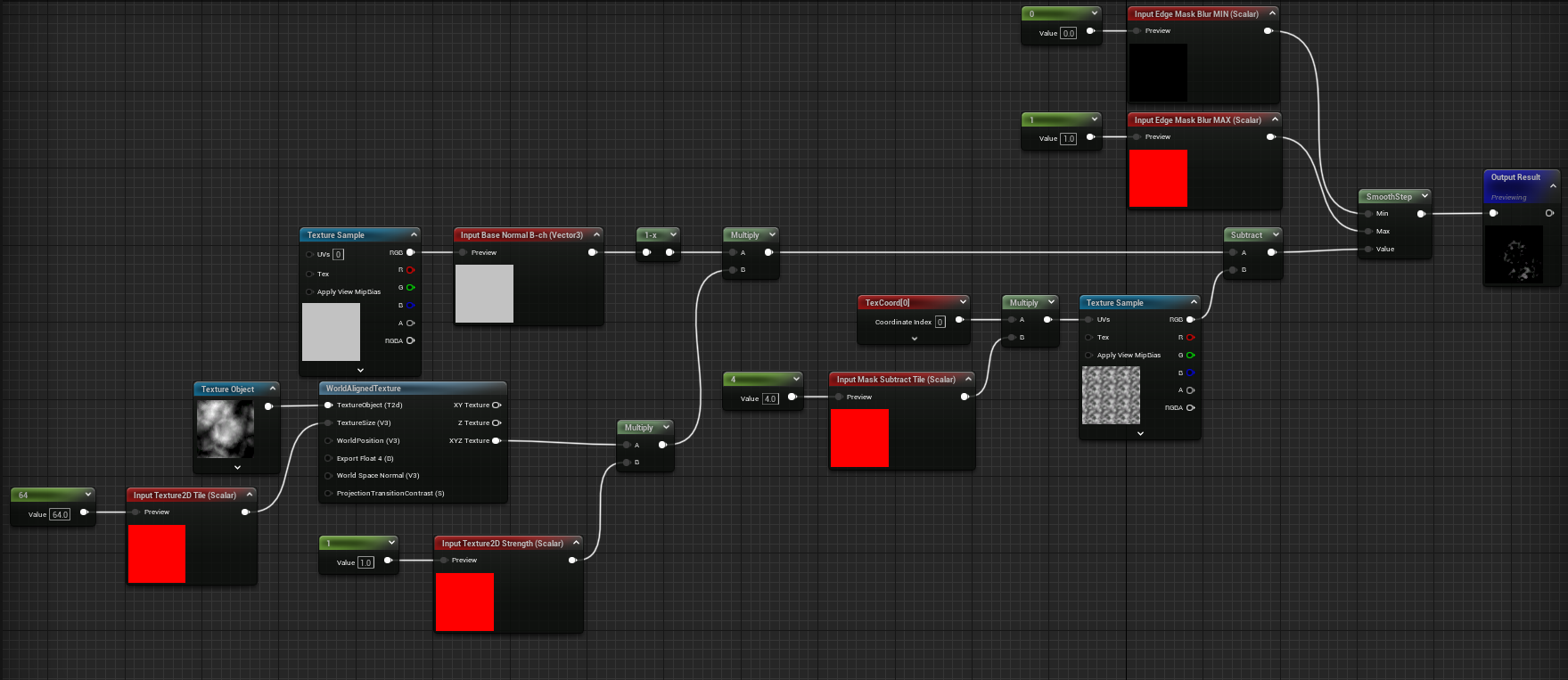Collapse the WorldAlignedTexture-free Texture Object node chevron
1568x680 pixels.
[272, 389]
